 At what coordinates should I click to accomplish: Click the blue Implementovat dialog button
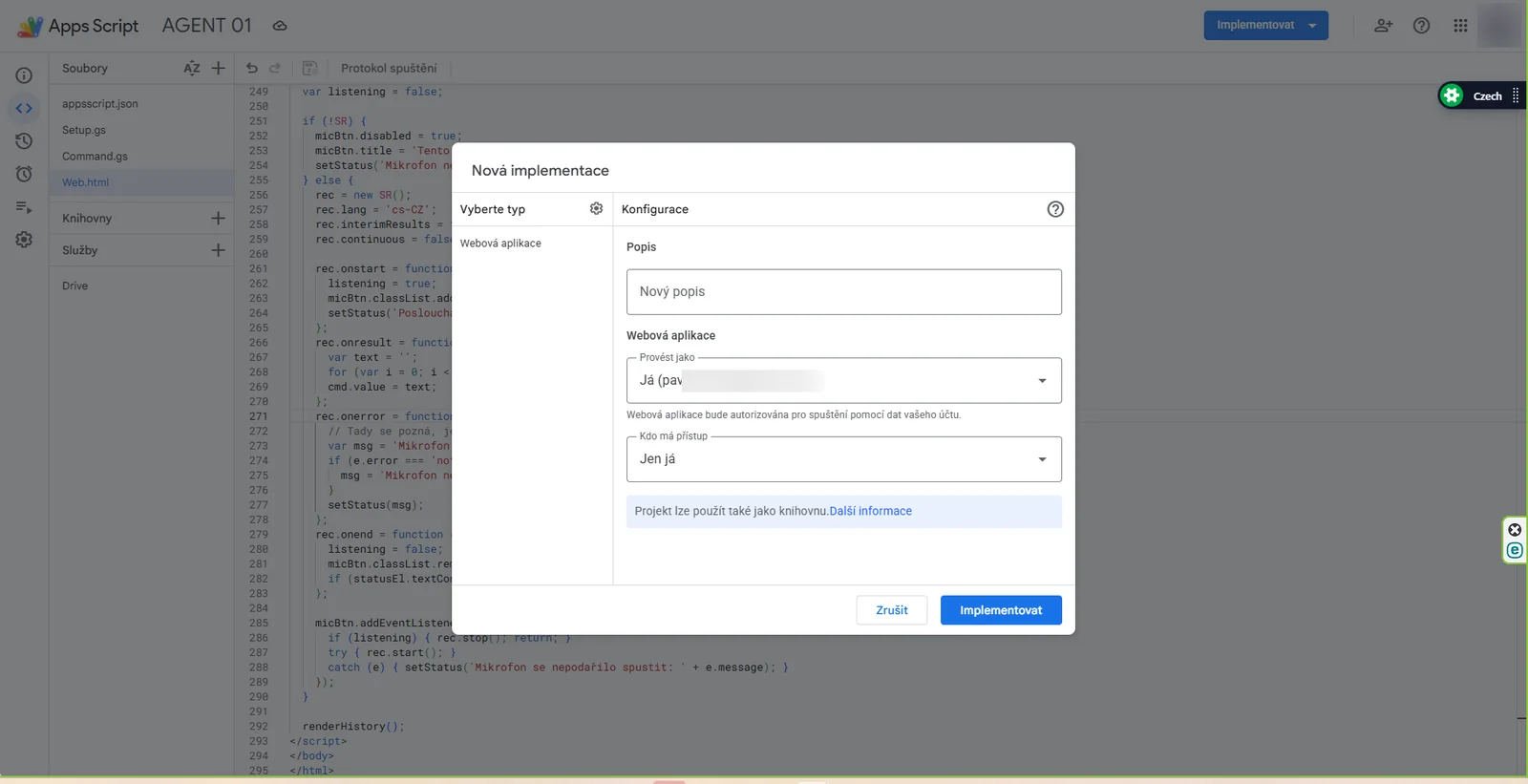[x=1001, y=610]
